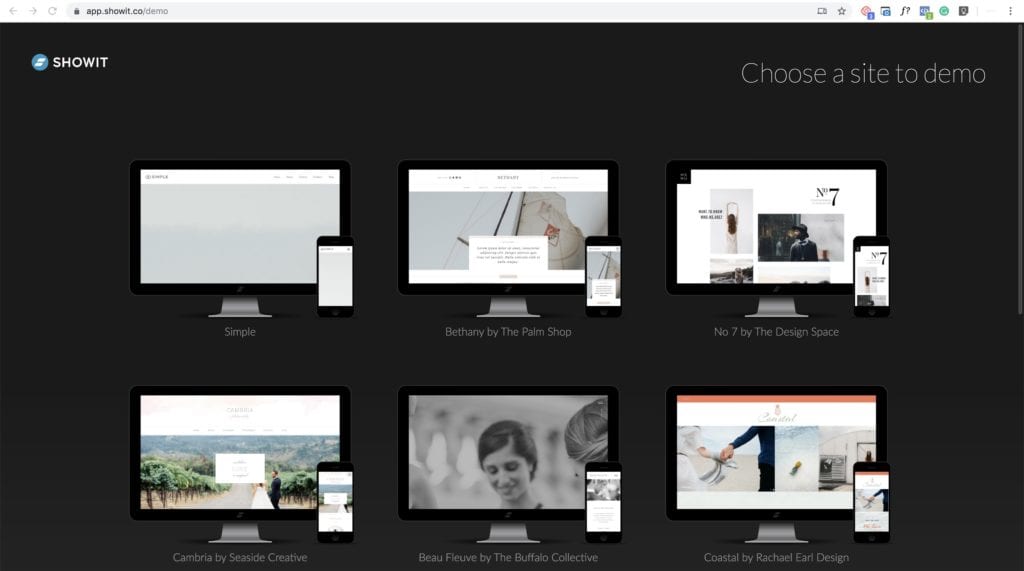The height and width of the screenshot is (571, 1024).
Task: Go back to the previous page
Action: [x=12, y=11]
